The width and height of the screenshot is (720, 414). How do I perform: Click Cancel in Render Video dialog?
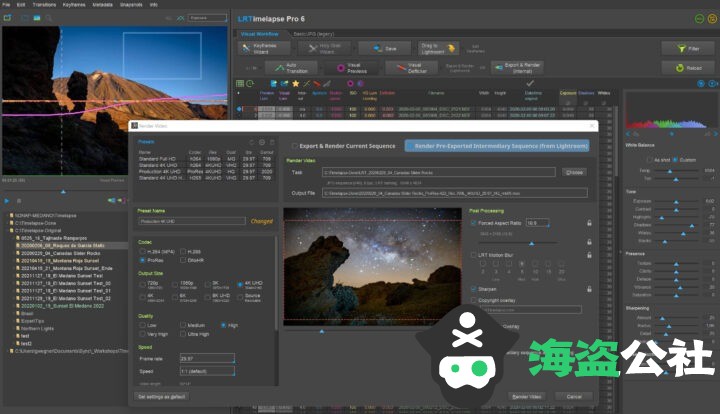(574, 397)
